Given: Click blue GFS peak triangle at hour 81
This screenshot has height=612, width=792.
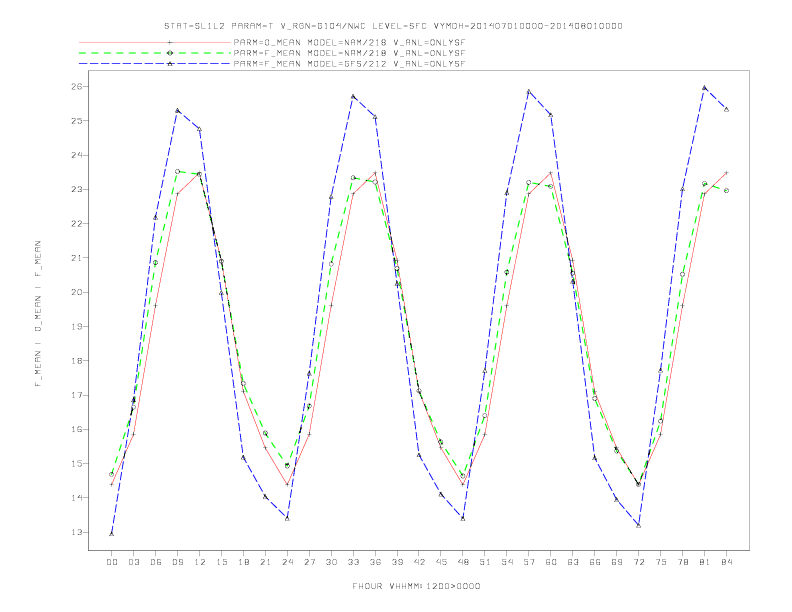Looking at the screenshot, I should [x=705, y=87].
